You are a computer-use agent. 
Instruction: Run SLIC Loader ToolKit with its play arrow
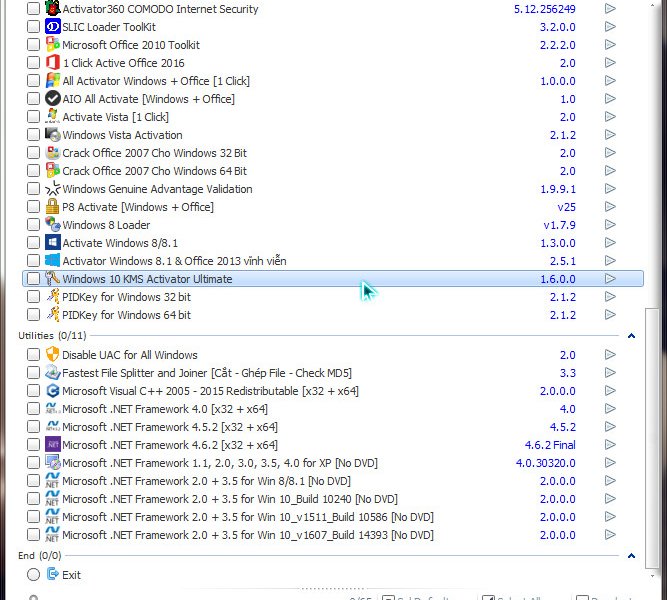coord(610,27)
